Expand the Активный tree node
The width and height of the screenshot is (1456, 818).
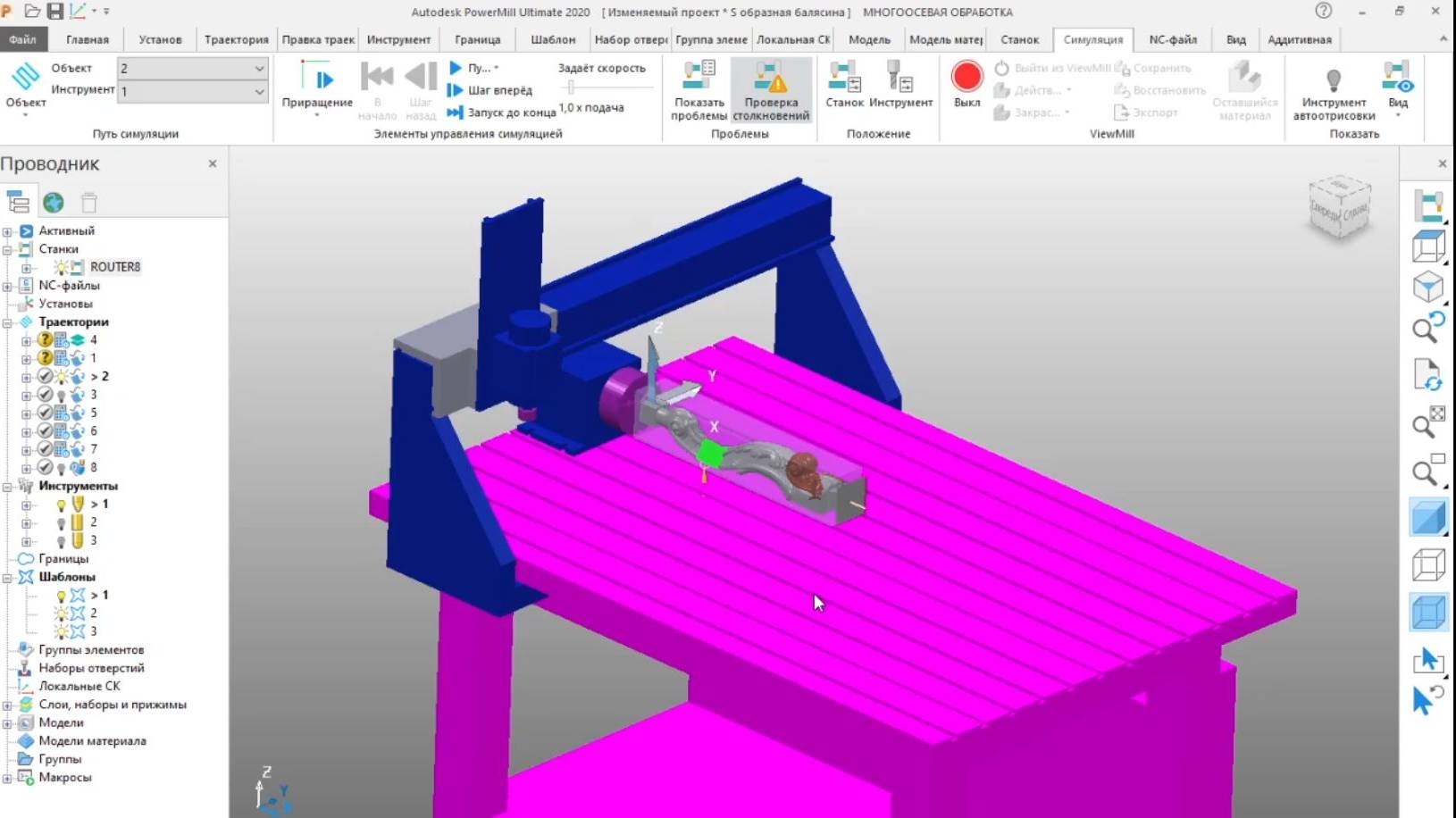(x=7, y=231)
